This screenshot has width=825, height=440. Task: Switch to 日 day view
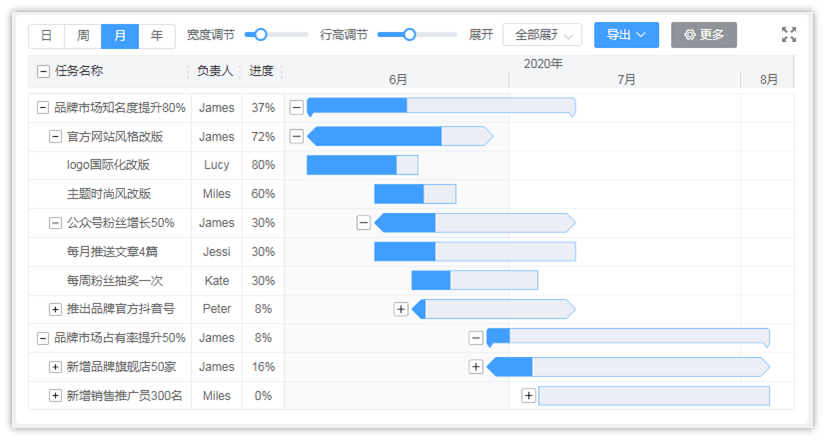coord(46,36)
